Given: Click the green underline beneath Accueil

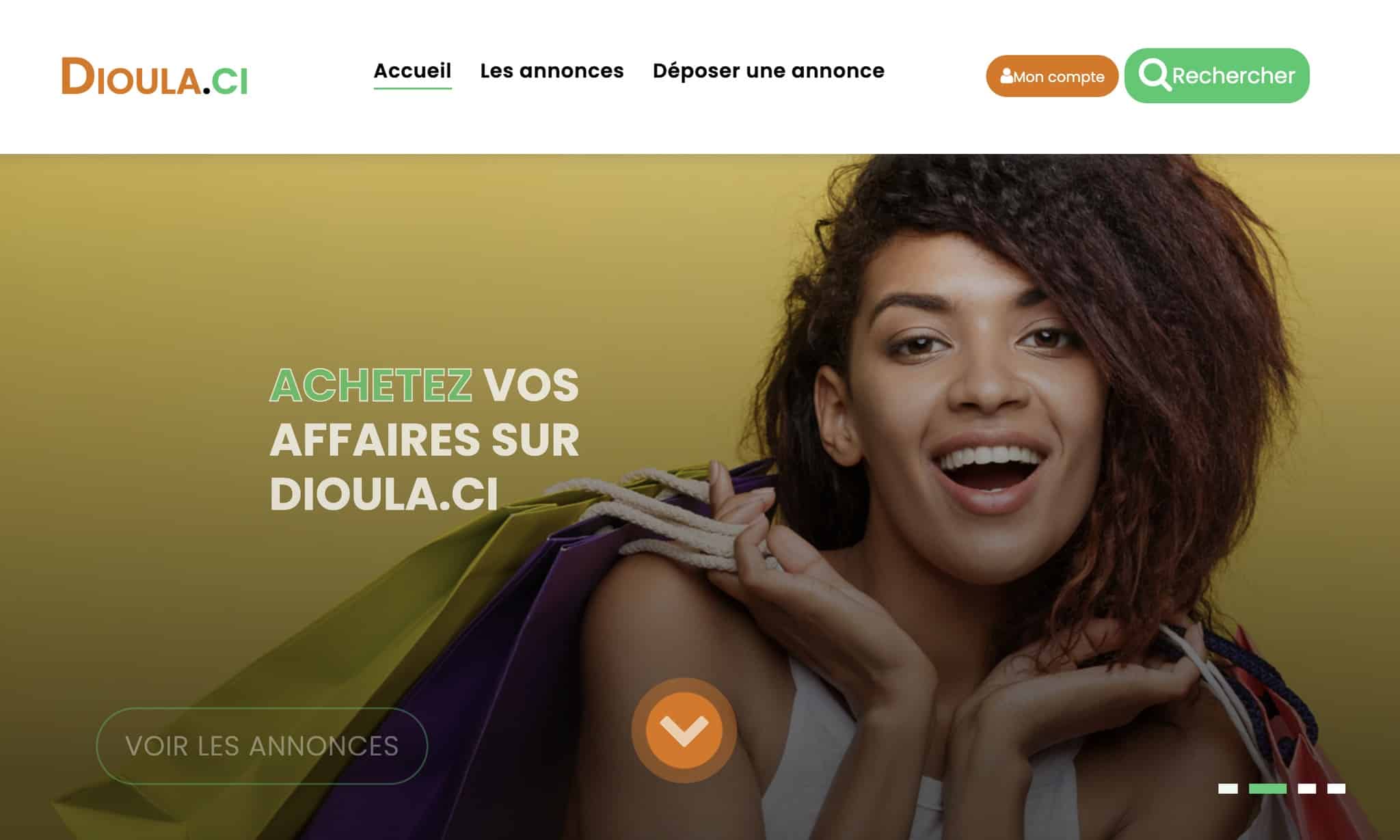Looking at the screenshot, I should (412, 87).
